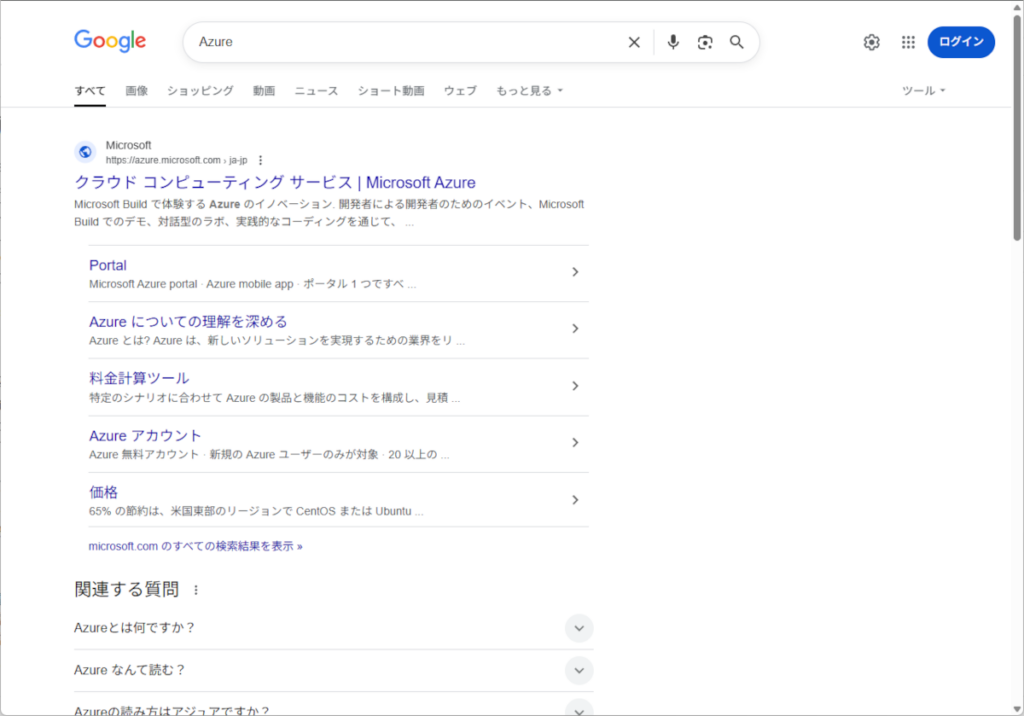This screenshot has height=716, width=1024.
Task: Switch to the 画像 tab
Action: (136, 91)
